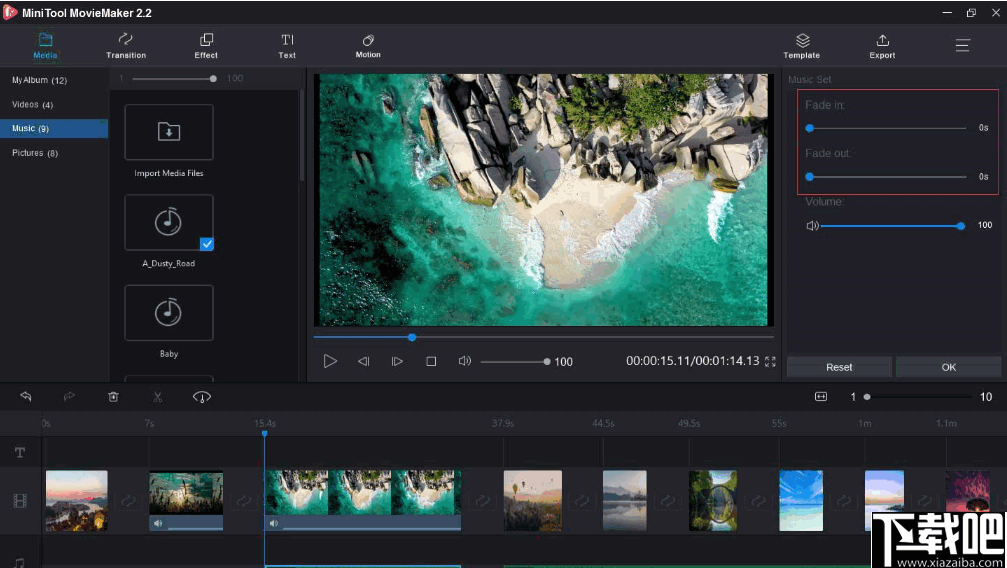Play the preview video
Viewport: 1007px width, 568px height.
click(x=330, y=361)
